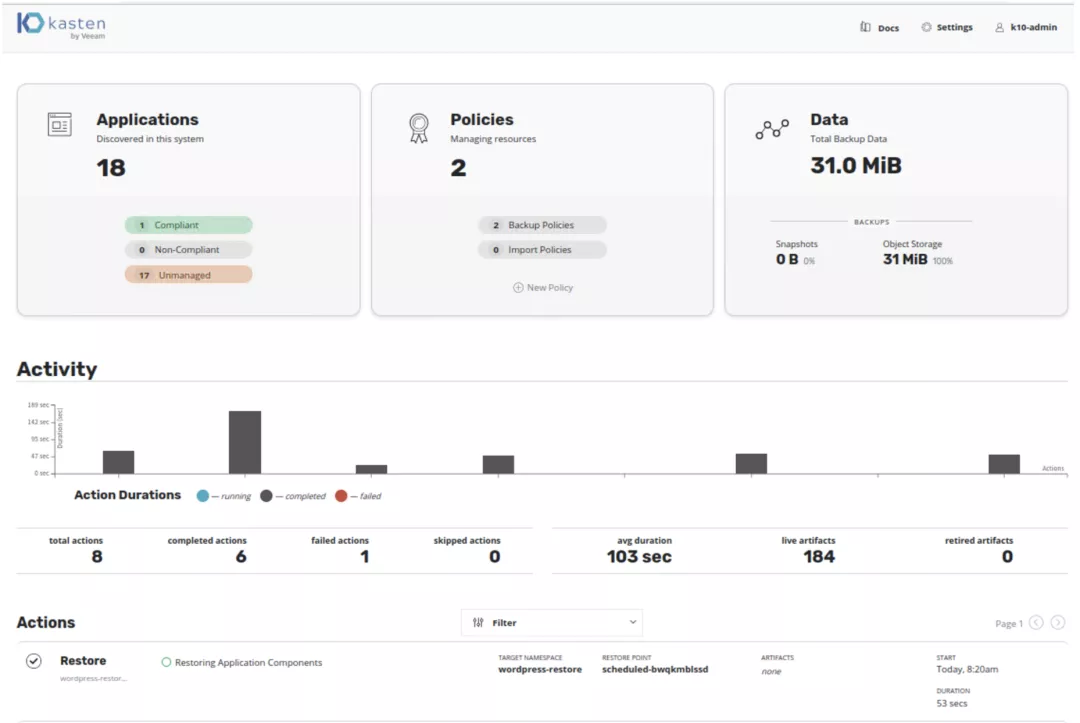Screen dimensions: 1080x723
Task: Click the k10-admin user icon
Action: [x=999, y=27]
